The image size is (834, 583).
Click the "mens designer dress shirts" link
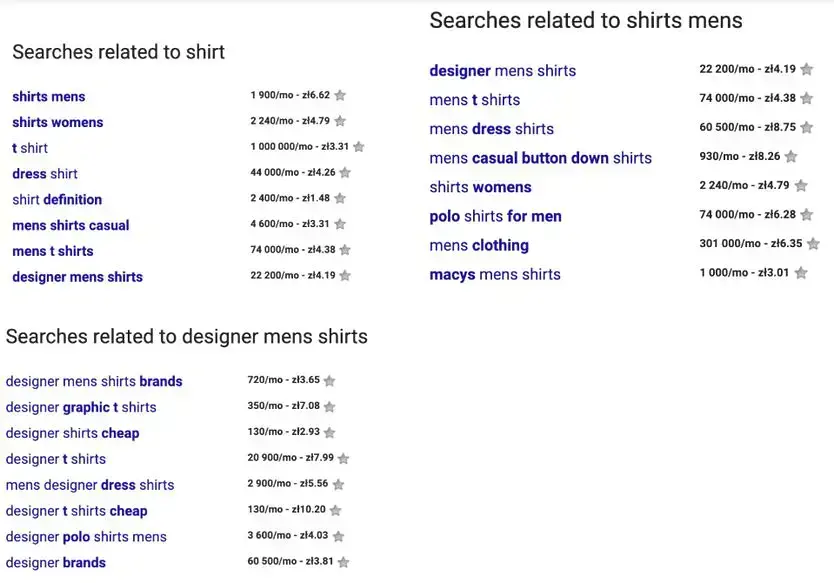point(90,485)
